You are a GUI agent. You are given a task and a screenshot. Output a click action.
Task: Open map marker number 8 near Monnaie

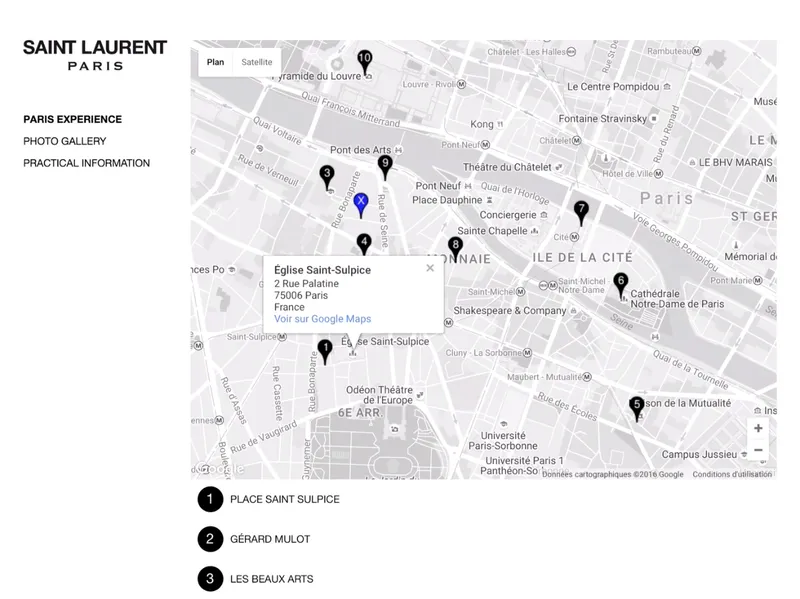456,248
